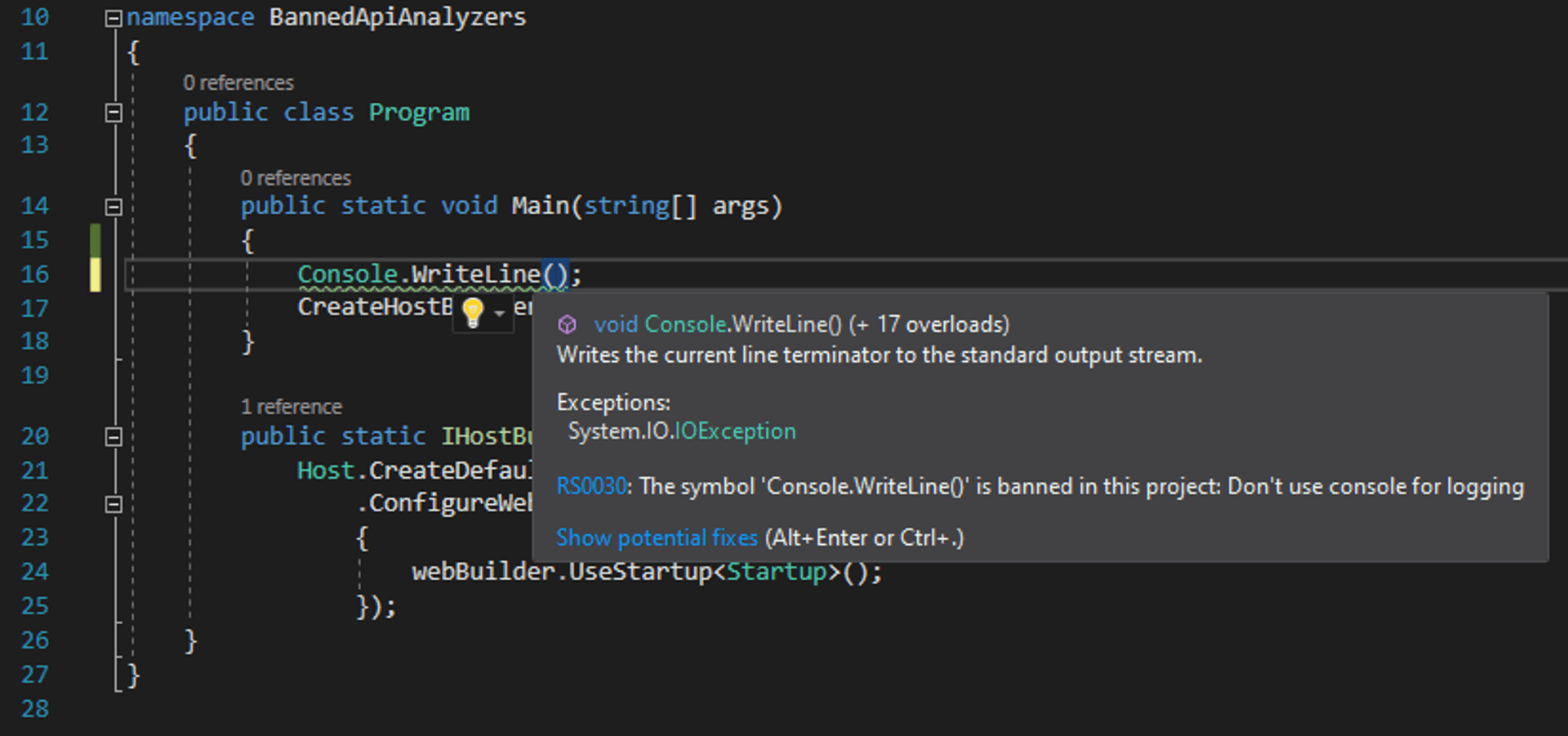Viewport: 1568px width, 736px height.
Task: Click the green saved-change indicator beside line 15
Action: click(x=96, y=240)
